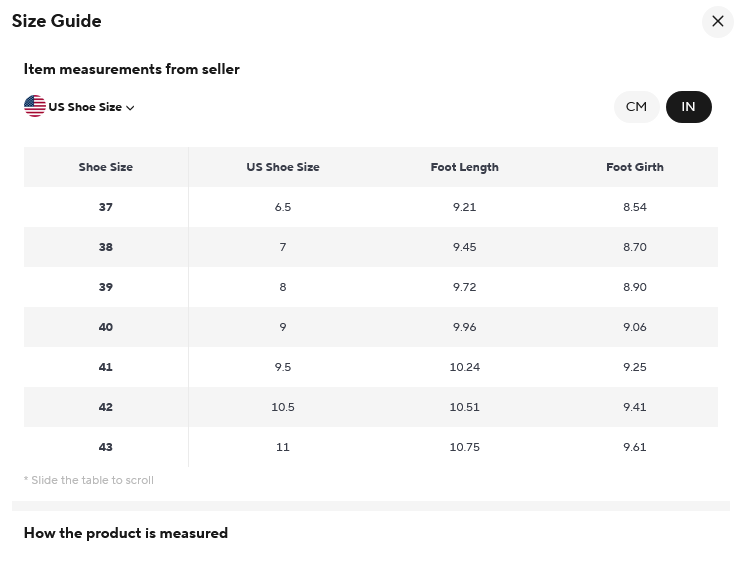
Task: Select the size 39 row
Action: [106, 287]
